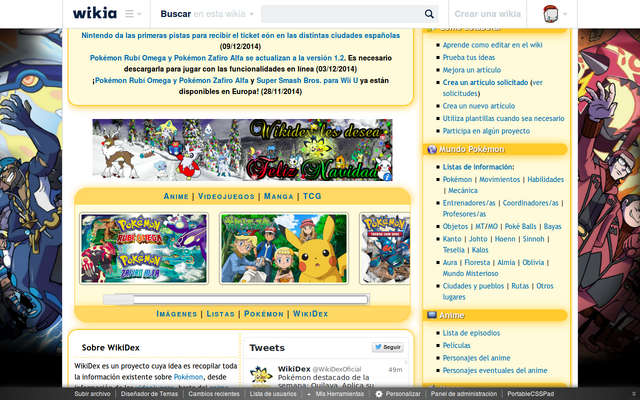Screen dimensions: 640x400
Task: Click Personalizar gear icon in toolbar
Action: (379, 394)
